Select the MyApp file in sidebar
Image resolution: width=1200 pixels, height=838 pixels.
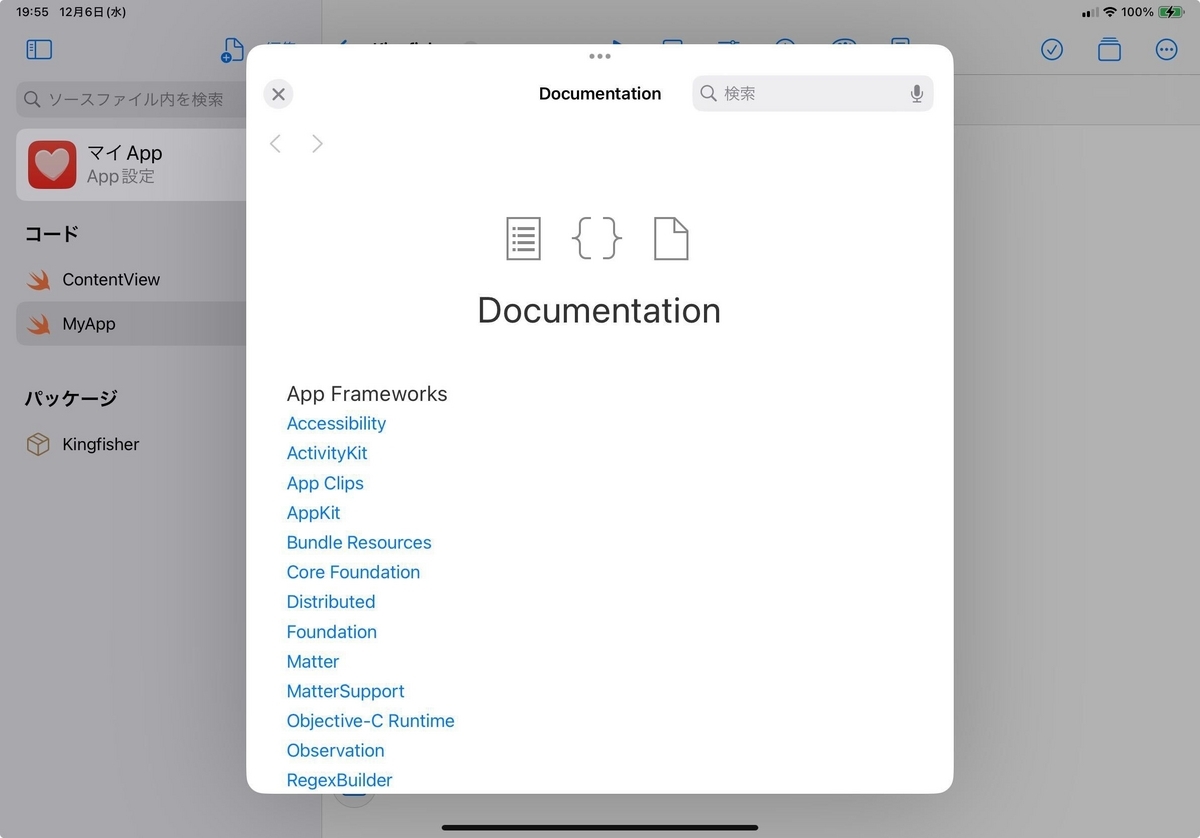coord(131,324)
